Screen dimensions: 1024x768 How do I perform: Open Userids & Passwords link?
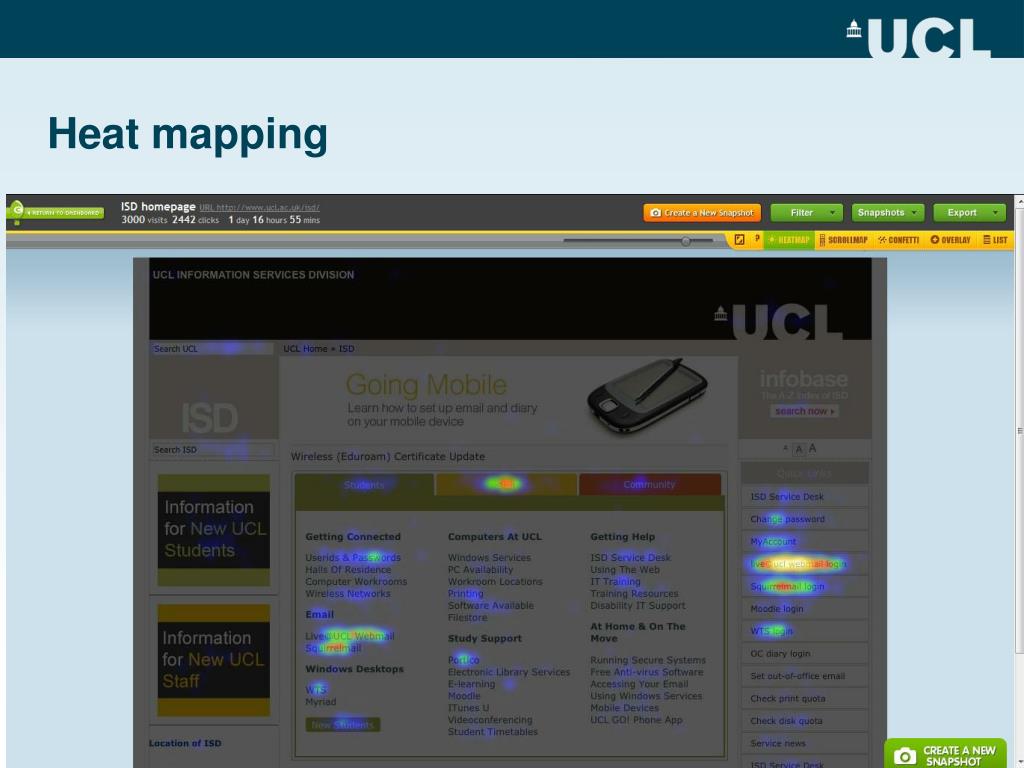pos(353,558)
